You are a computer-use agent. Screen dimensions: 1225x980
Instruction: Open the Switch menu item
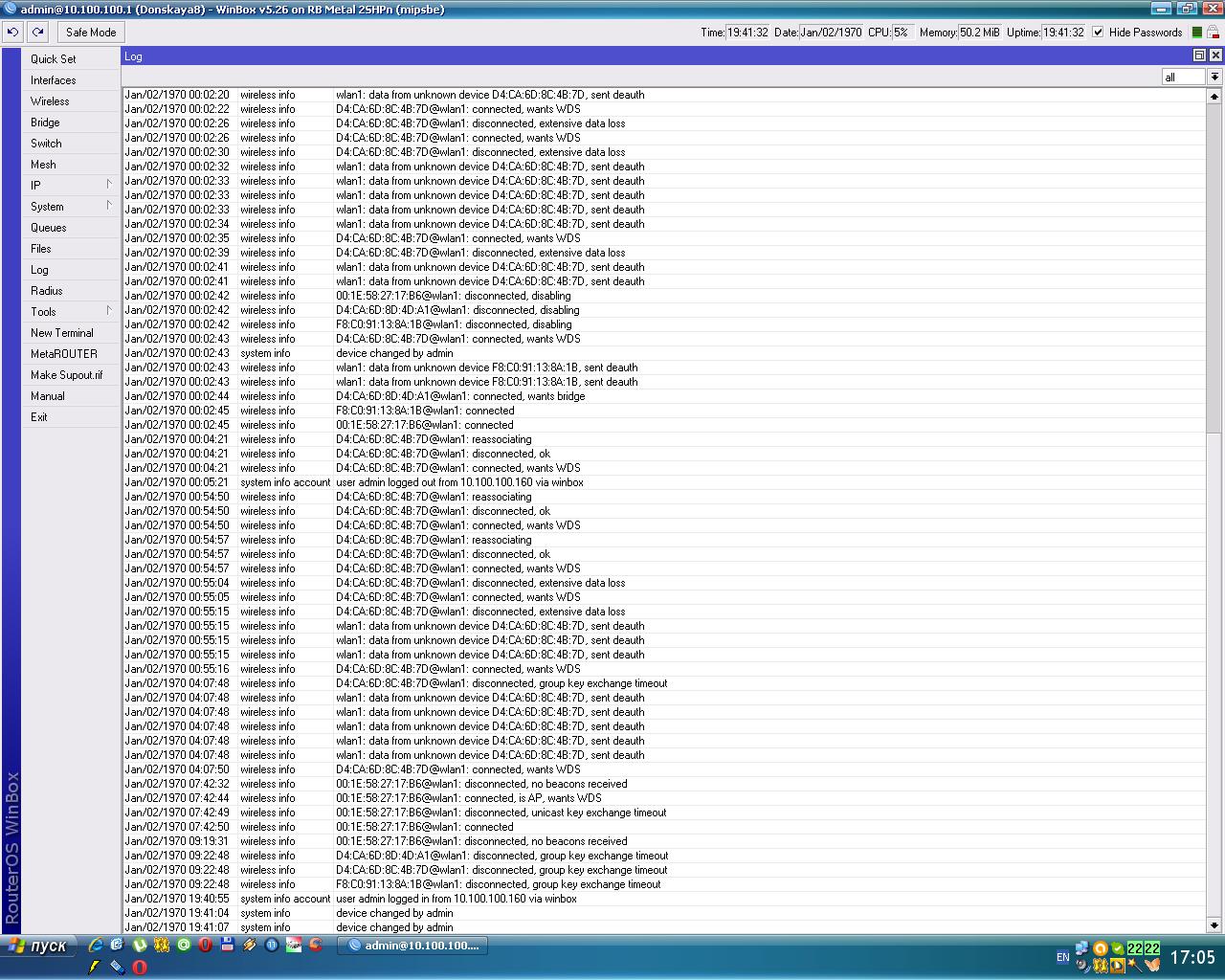point(71,144)
